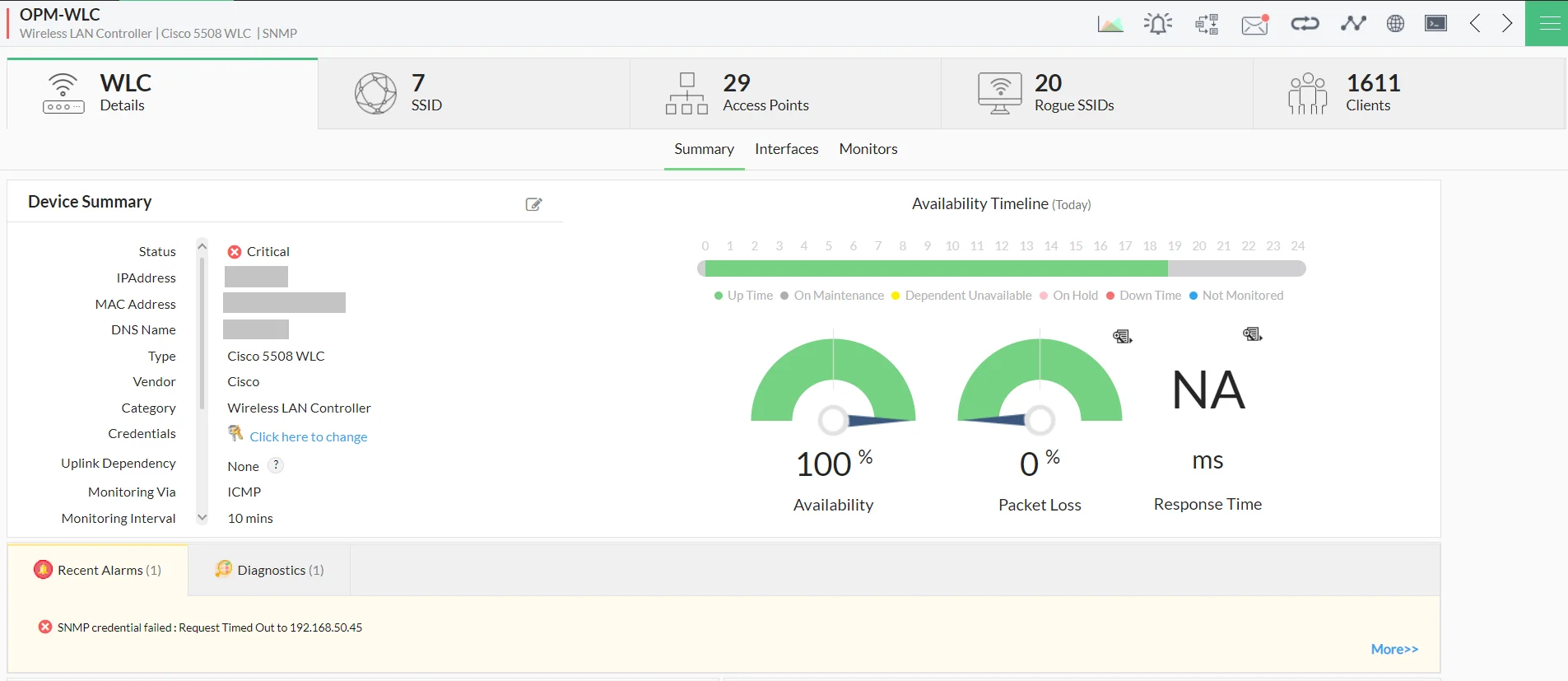The width and height of the screenshot is (1568, 681).
Task: Open the terminal console icon
Action: pos(1435,24)
